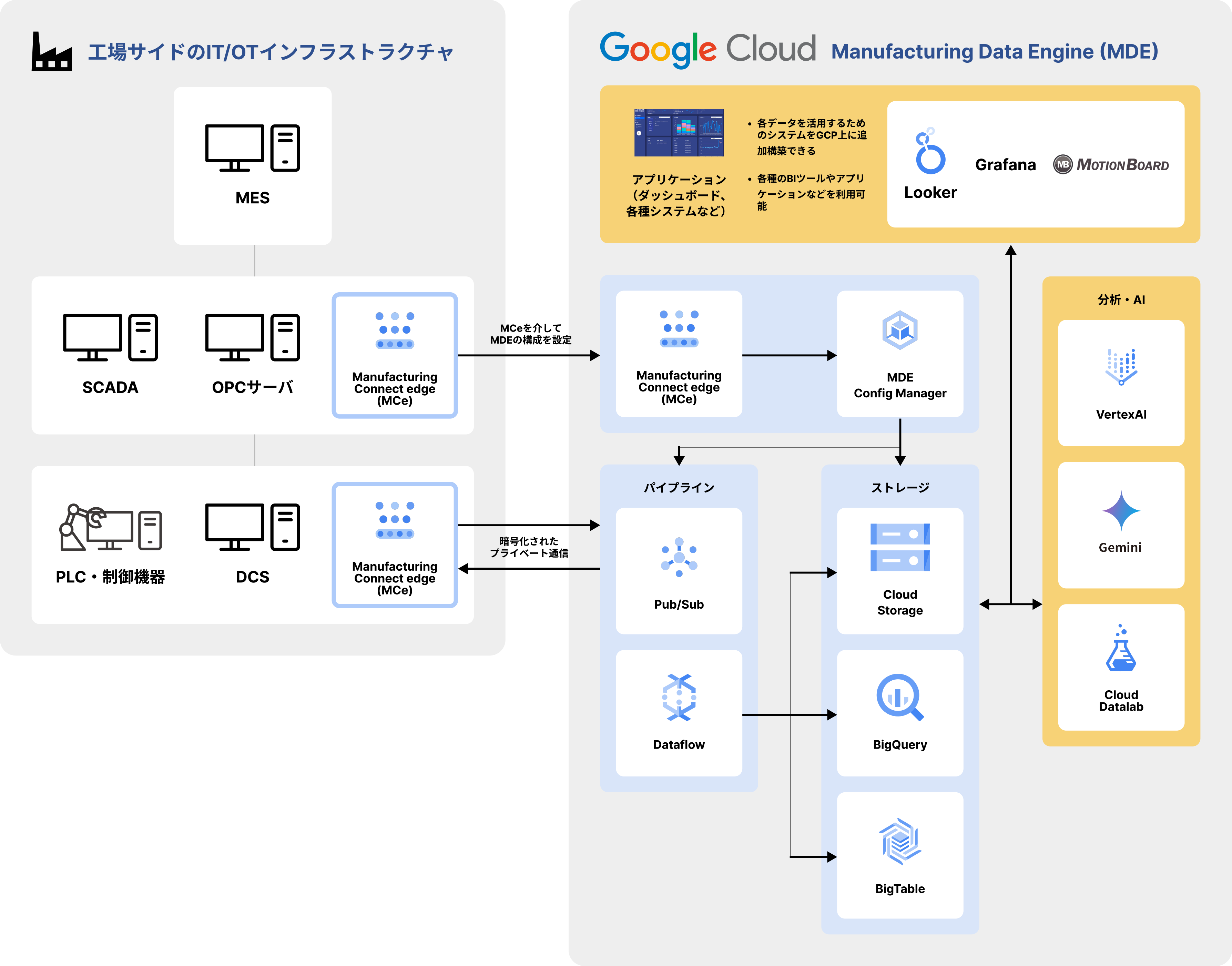Click the 分析・AI section heading
Screen dimensions: 1232x966
coord(1121,300)
